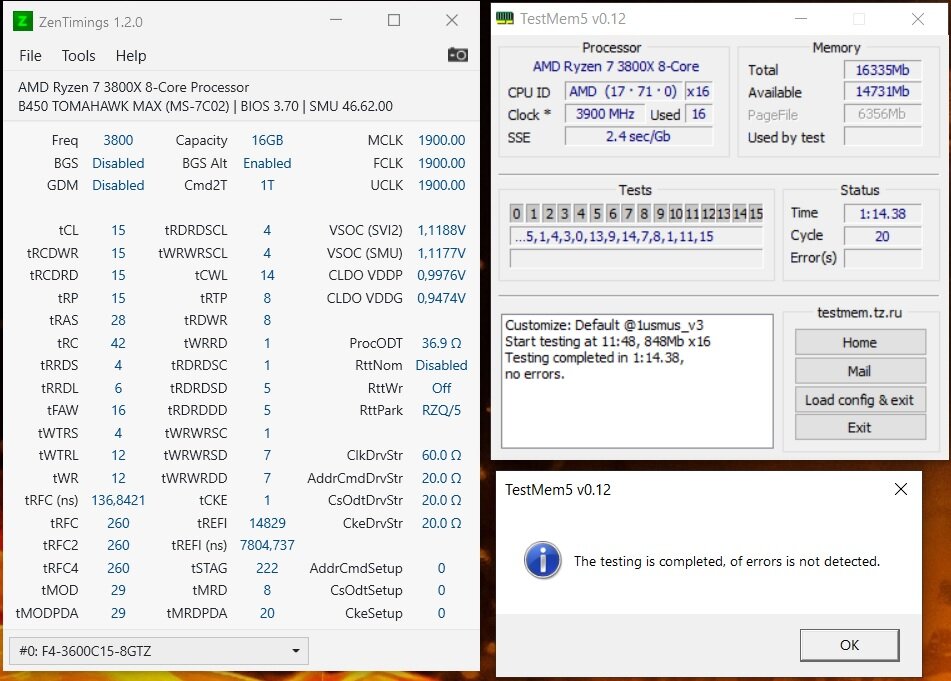Click the Freq value 3800
This screenshot has width=951, height=681.
coord(118,140)
